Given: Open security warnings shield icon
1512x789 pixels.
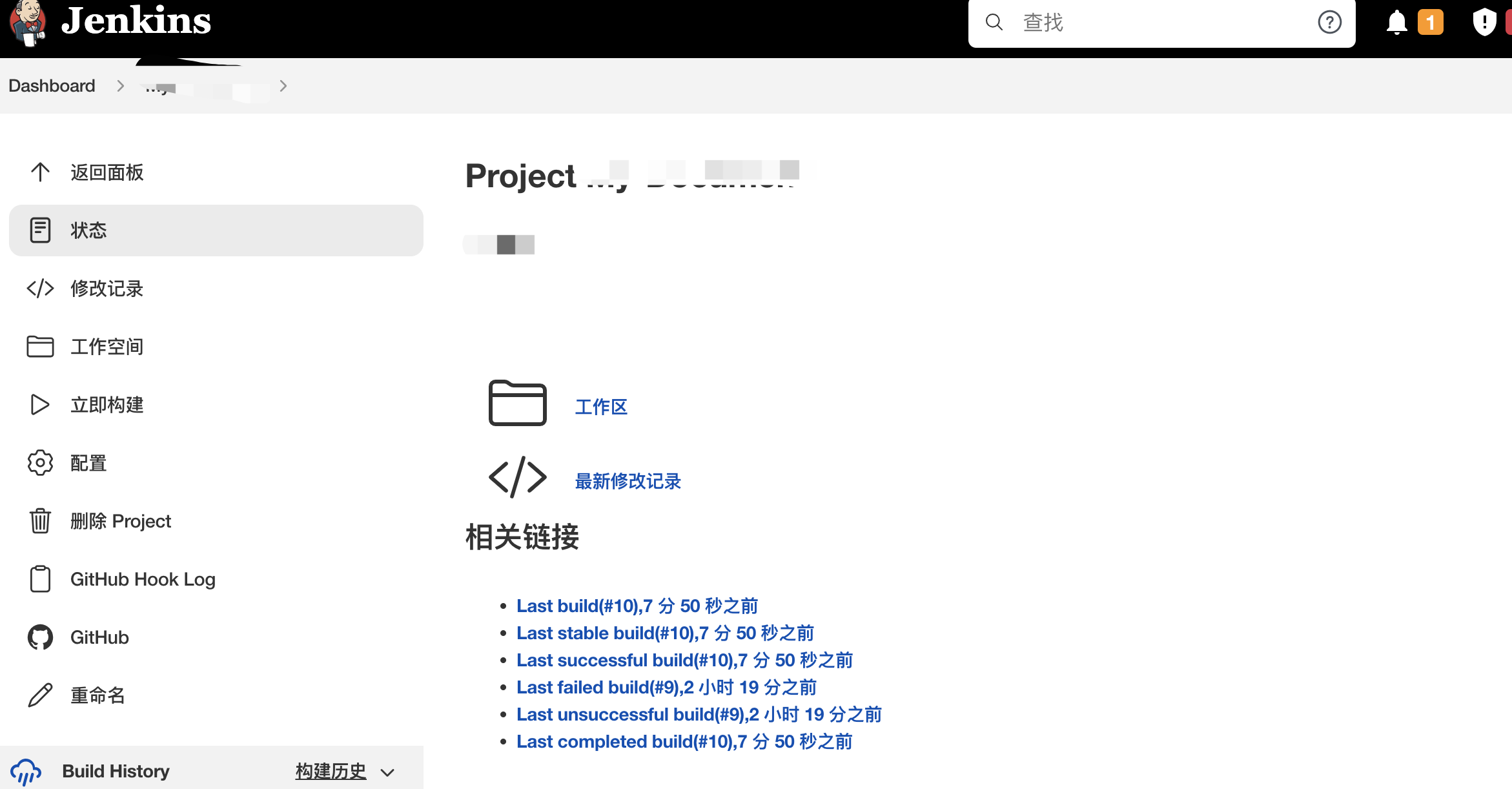Looking at the screenshot, I should pyautogui.click(x=1484, y=22).
